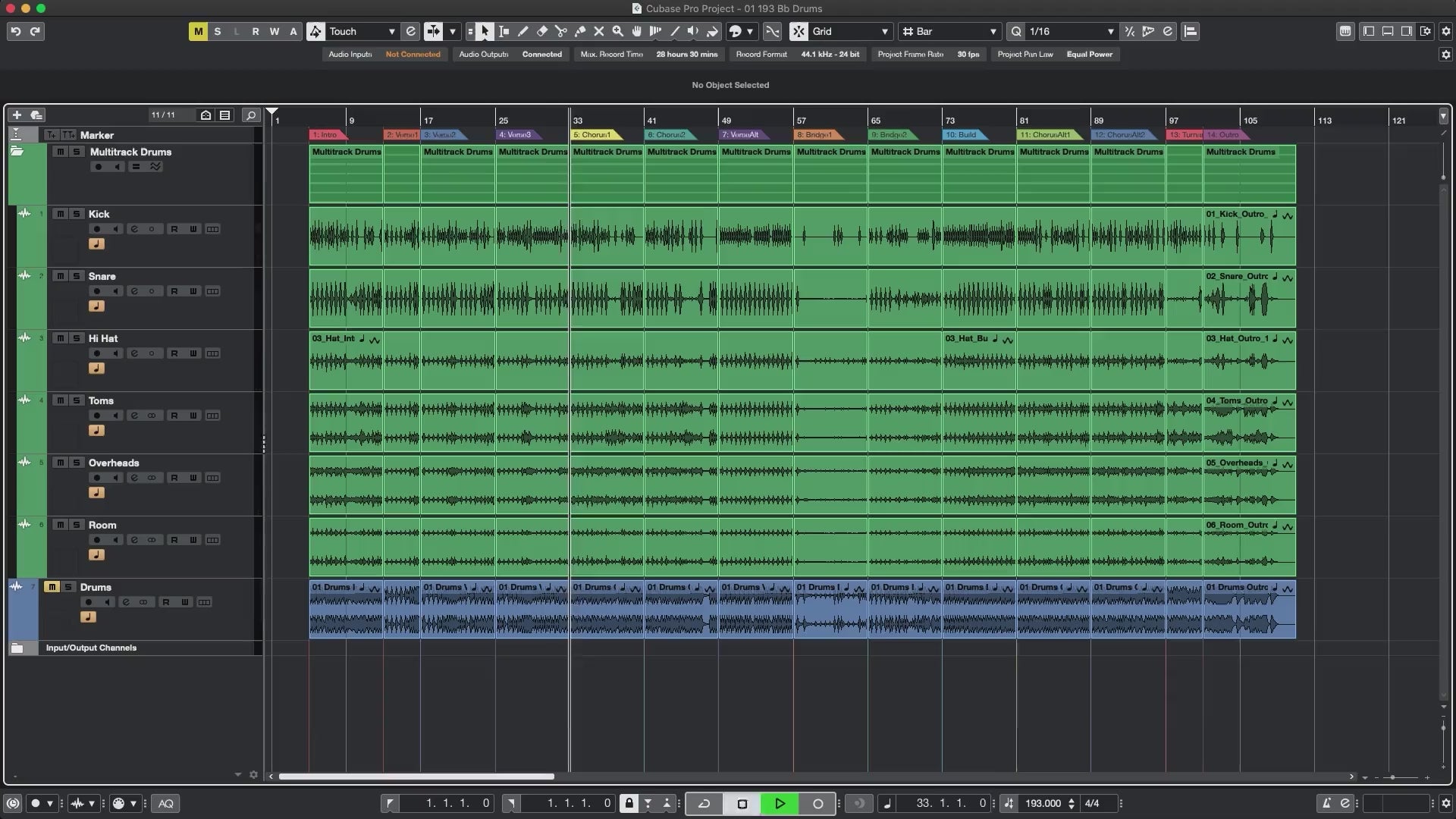Select the Line tool
Viewport: 1456px width, 819px height.
coord(674,31)
